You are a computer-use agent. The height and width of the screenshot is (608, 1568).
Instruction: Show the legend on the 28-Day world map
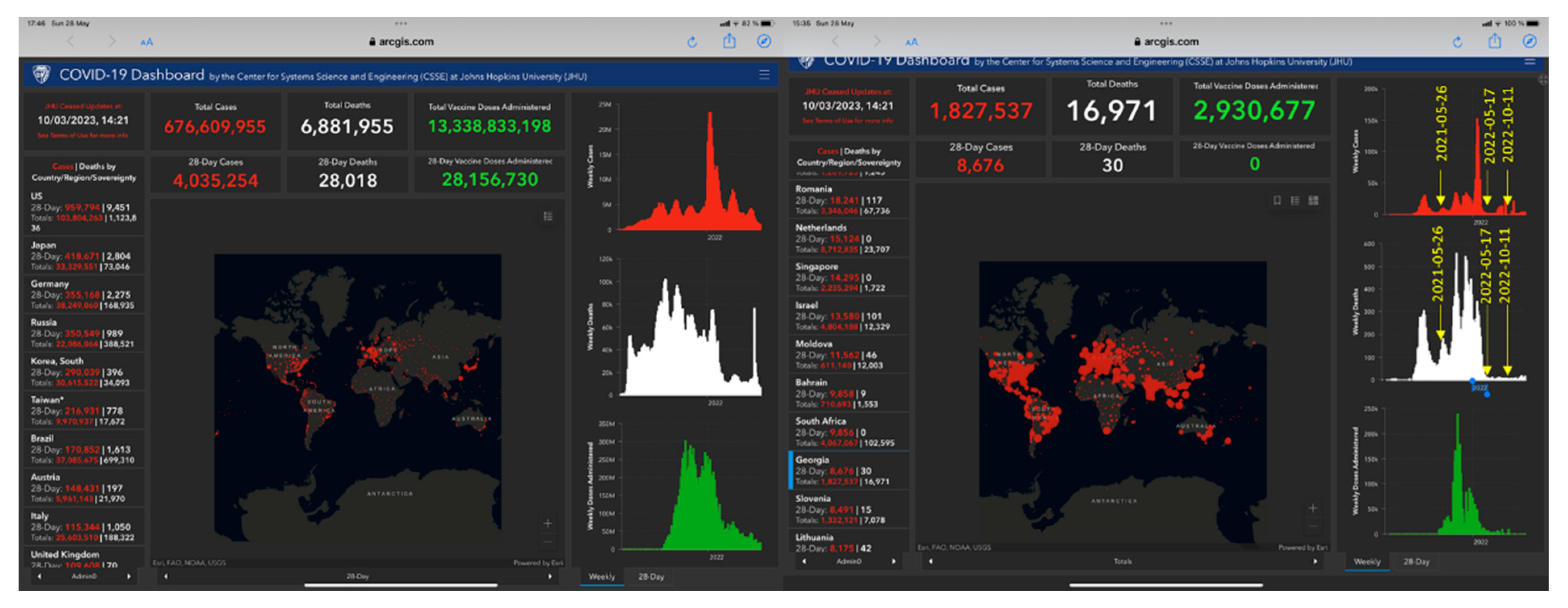pos(548,216)
